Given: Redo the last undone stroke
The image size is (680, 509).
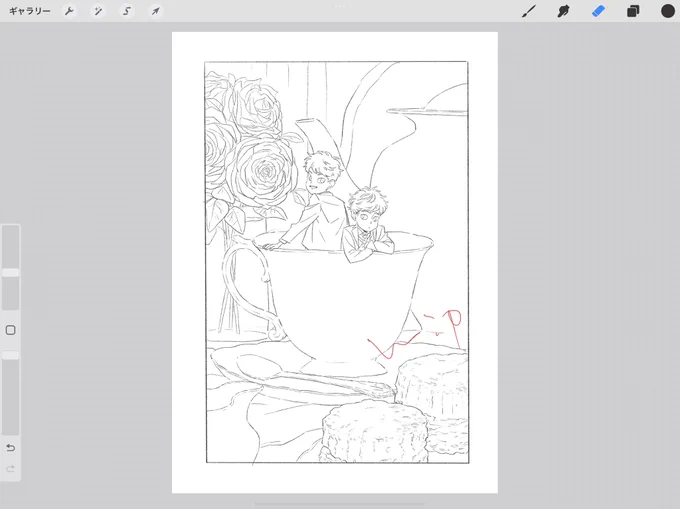Looking at the screenshot, I should (x=10, y=469).
